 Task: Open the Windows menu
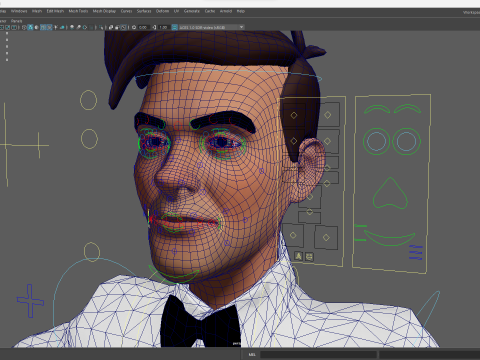[x=19, y=11]
